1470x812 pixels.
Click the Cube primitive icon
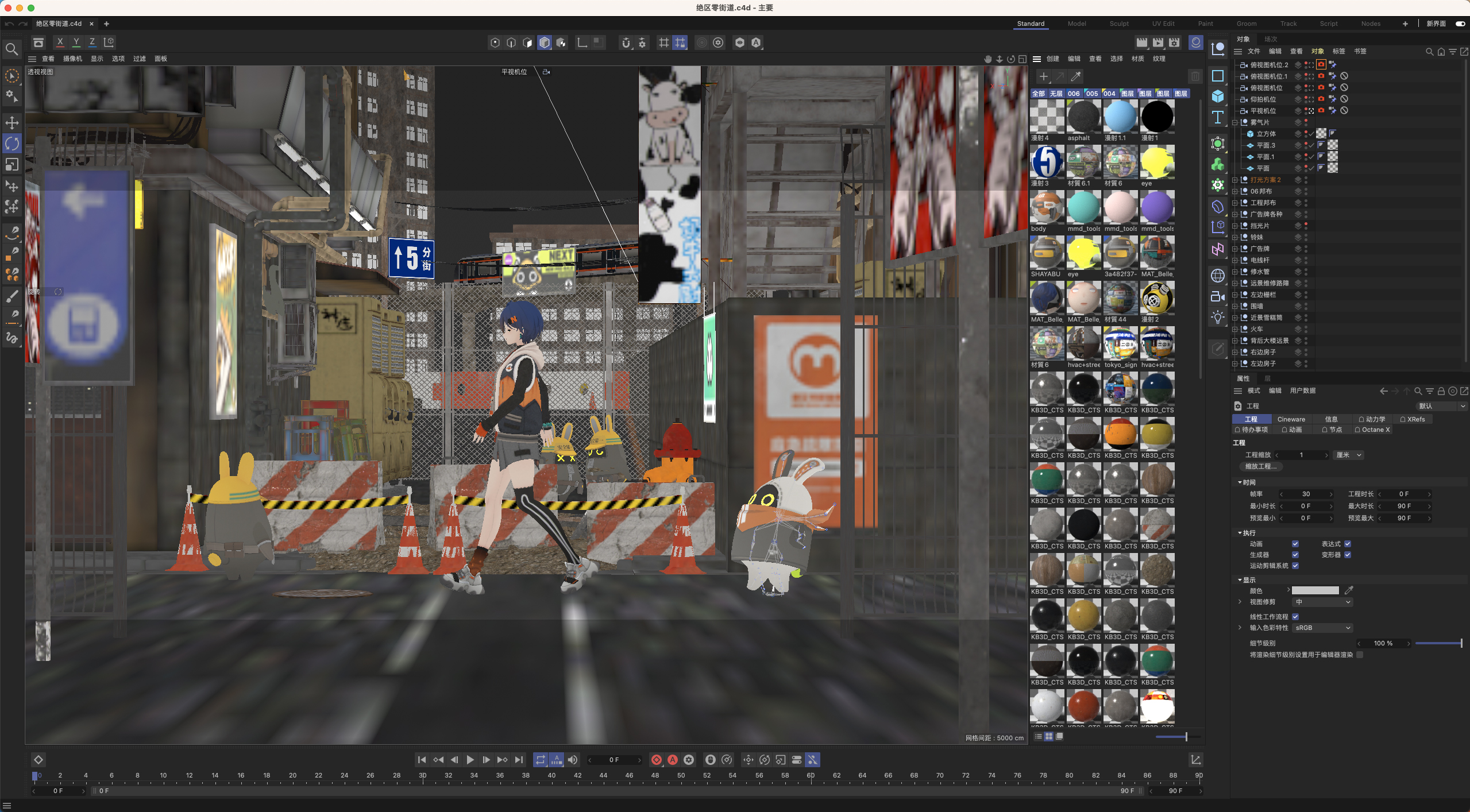click(x=1217, y=96)
